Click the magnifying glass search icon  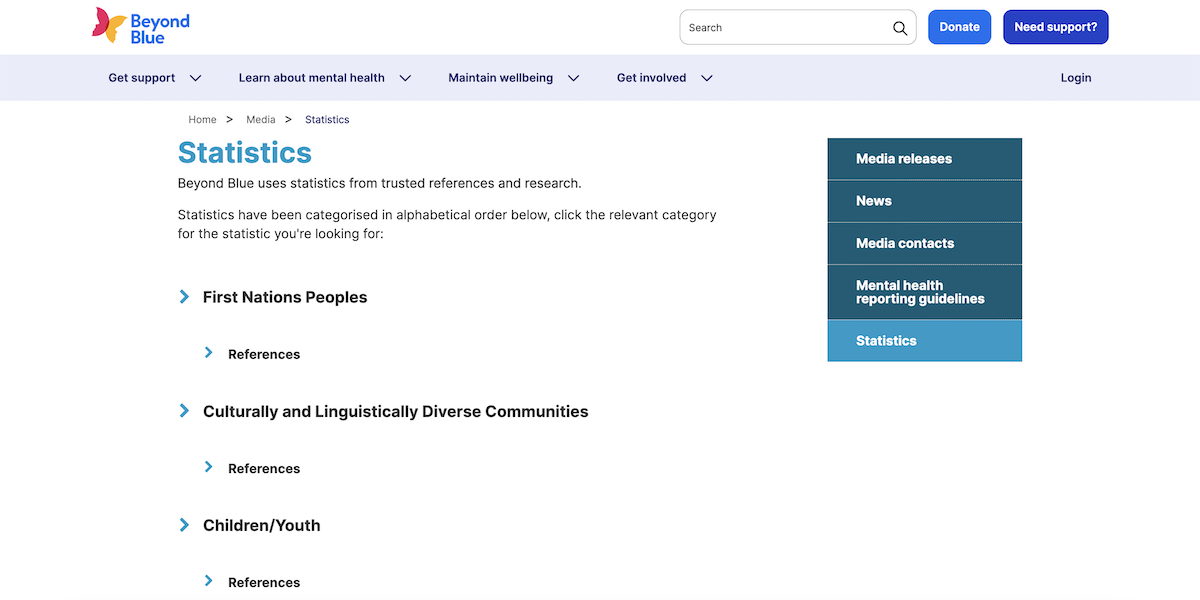point(899,28)
